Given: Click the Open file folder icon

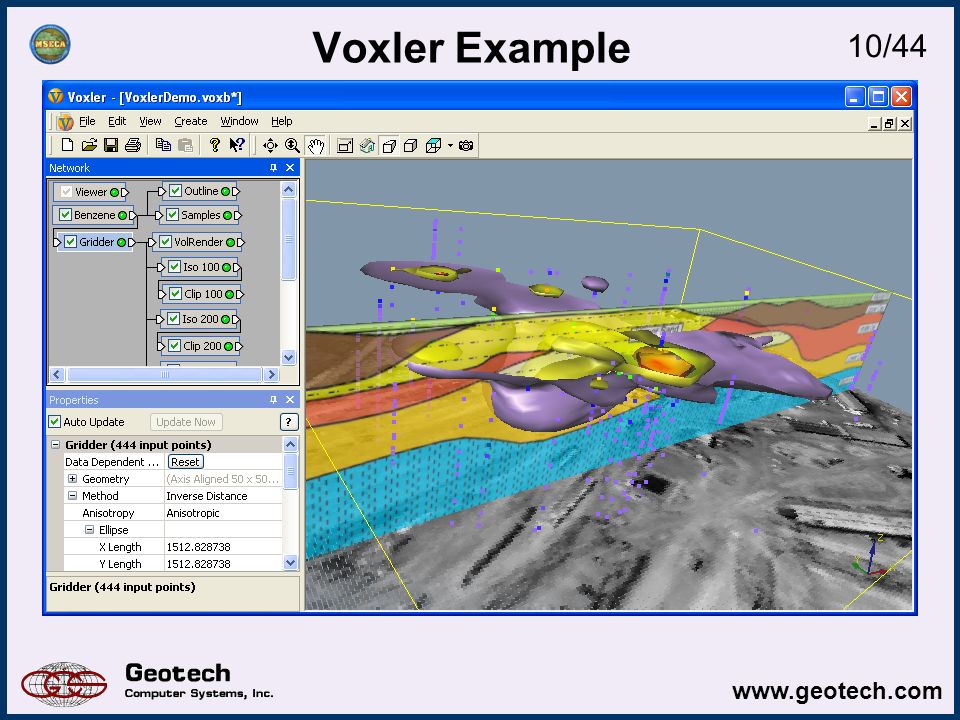Looking at the screenshot, I should [89, 145].
